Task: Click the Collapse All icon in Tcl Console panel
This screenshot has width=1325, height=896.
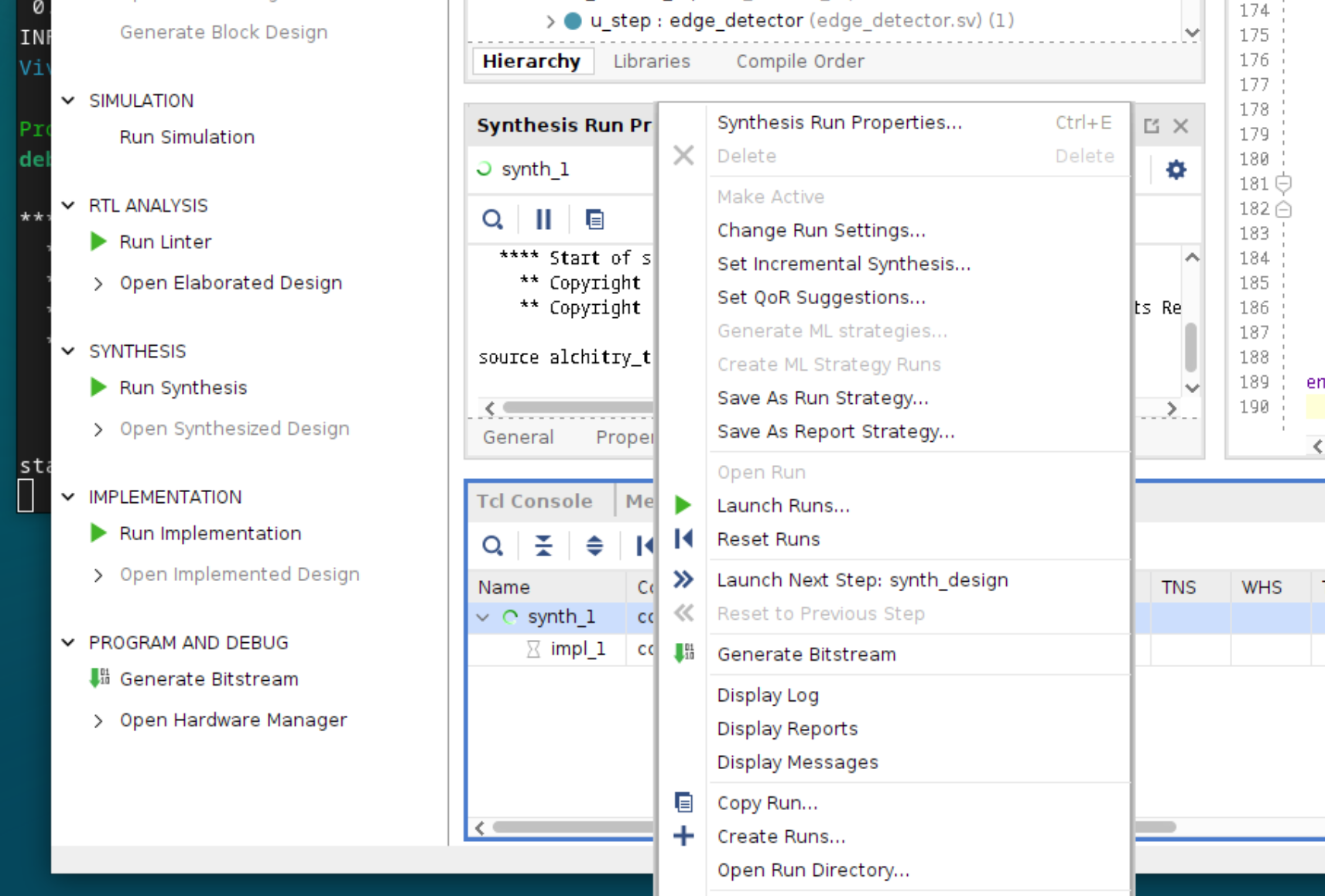Action: point(543,546)
